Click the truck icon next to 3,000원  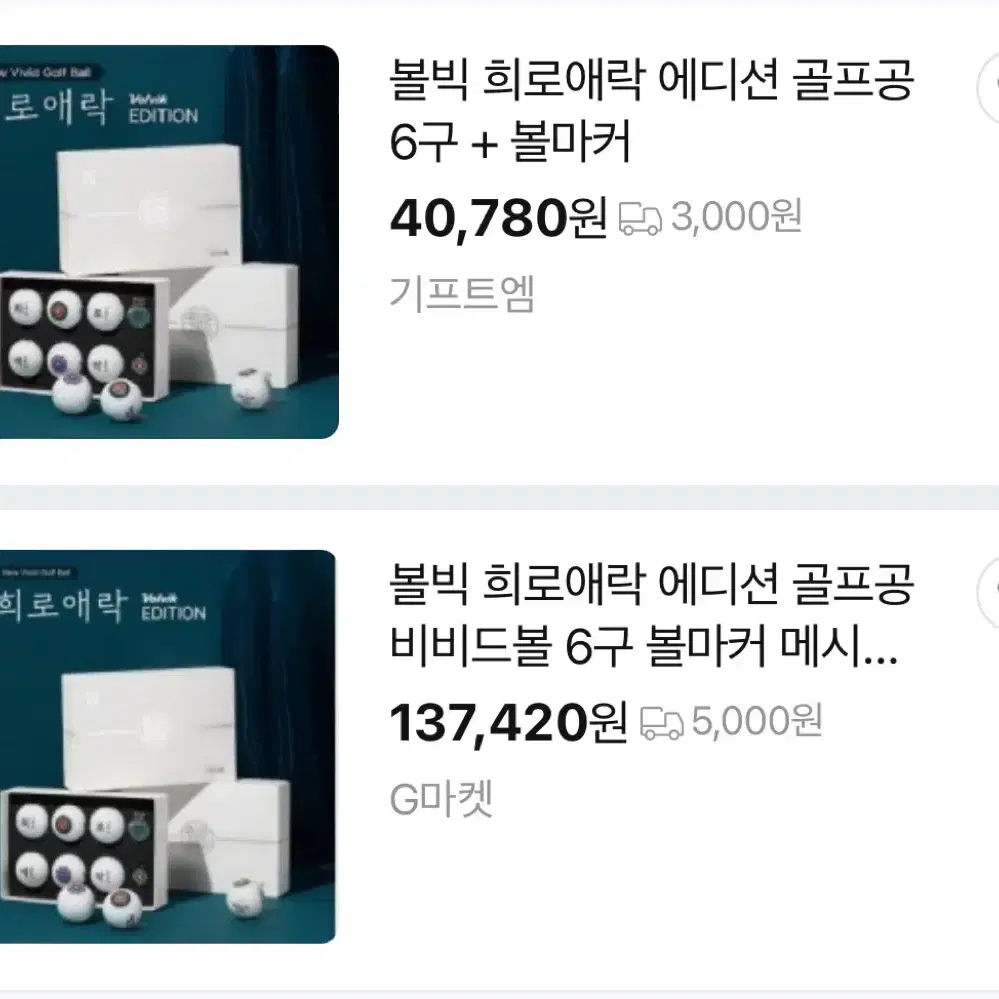640,219
